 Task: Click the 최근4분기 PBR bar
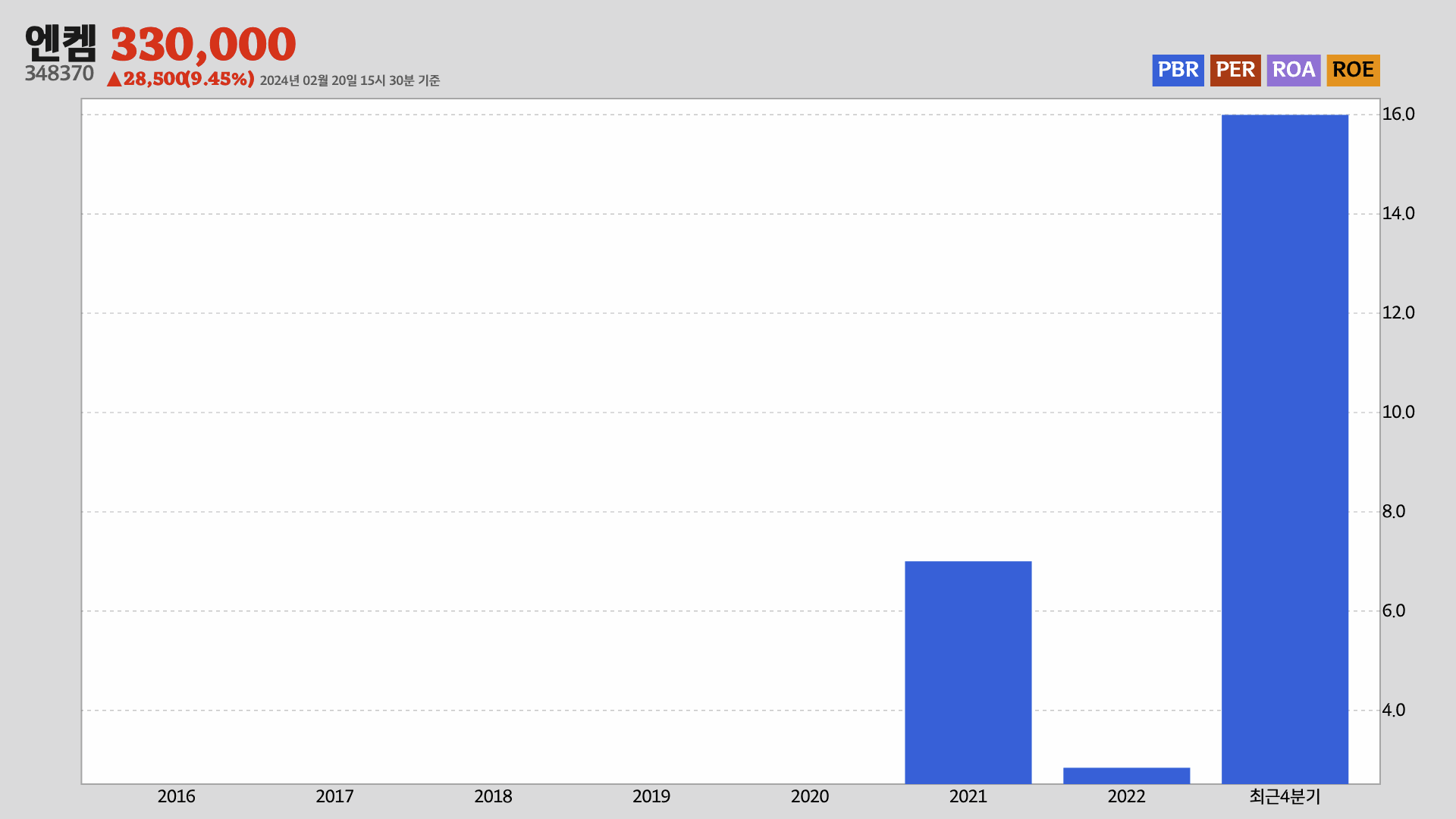point(1285,449)
